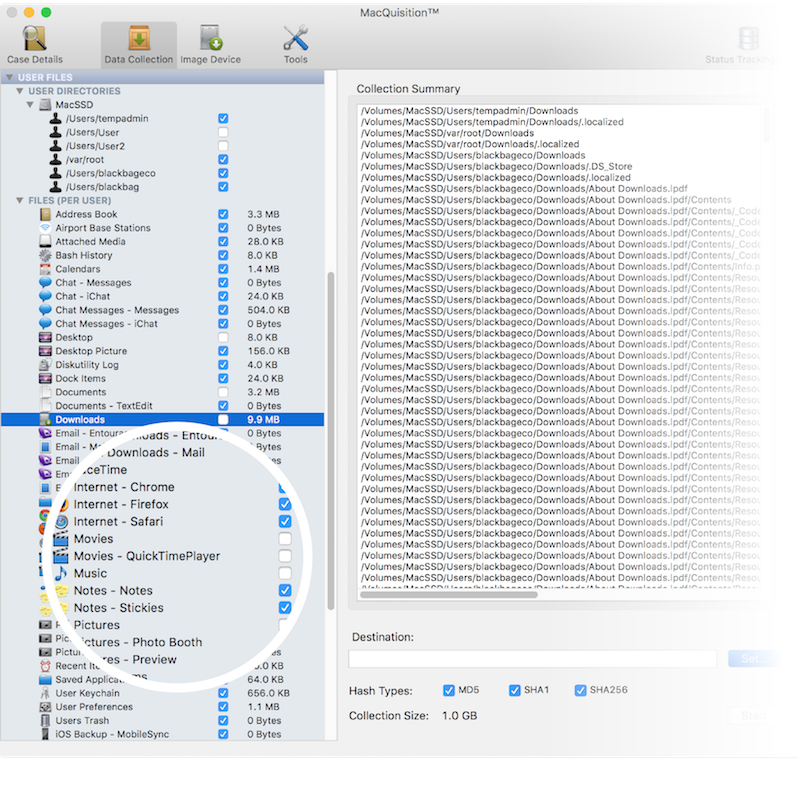Check the box for "/Users/User"
Image resolution: width=800 pixels, height=793 pixels.
pos(223,132)
